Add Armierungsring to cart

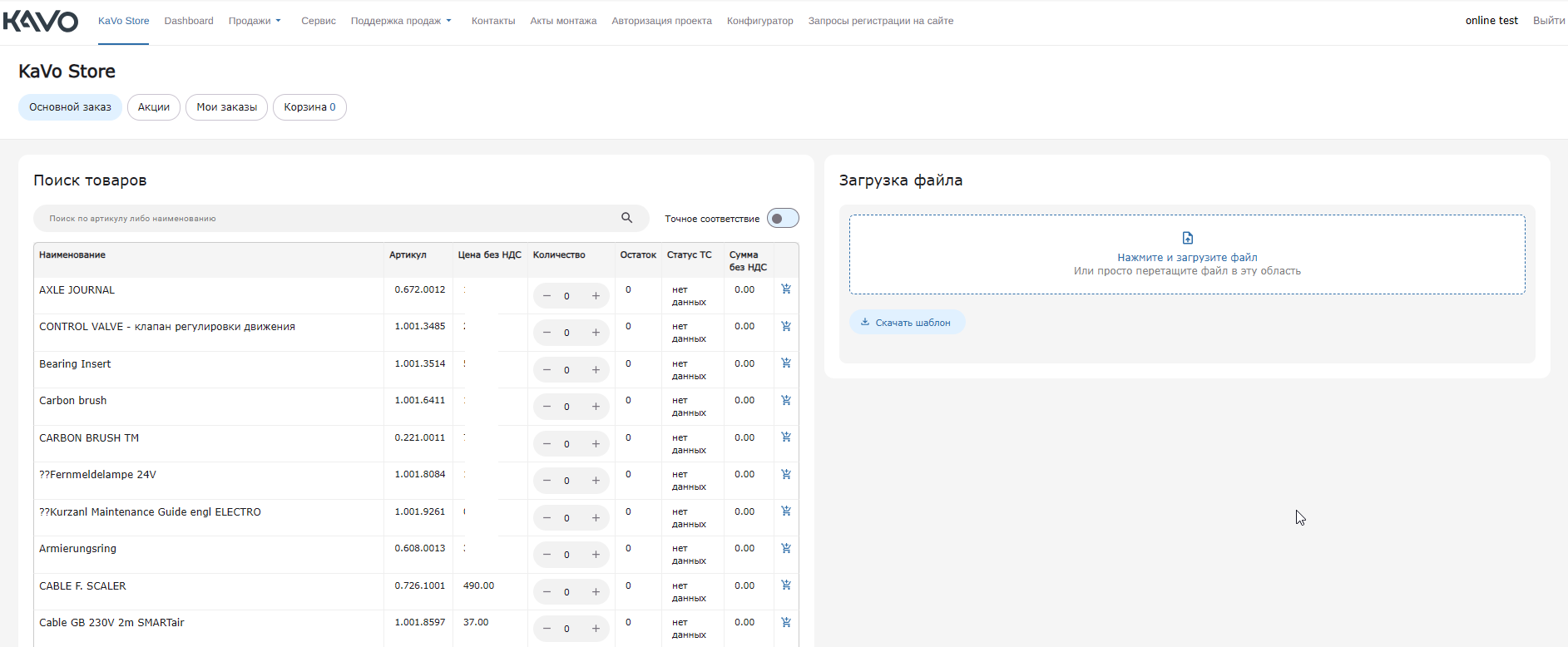click(x=786, y=548)
